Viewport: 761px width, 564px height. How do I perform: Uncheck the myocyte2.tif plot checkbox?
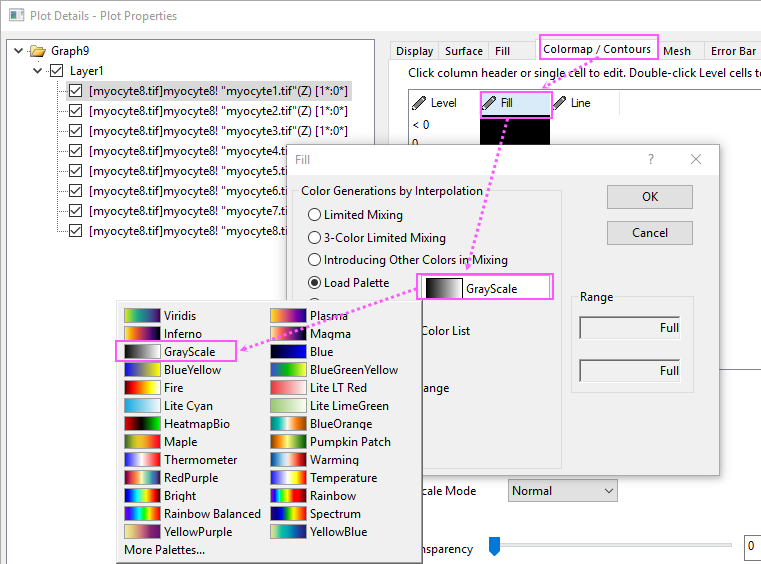[75, 111]
